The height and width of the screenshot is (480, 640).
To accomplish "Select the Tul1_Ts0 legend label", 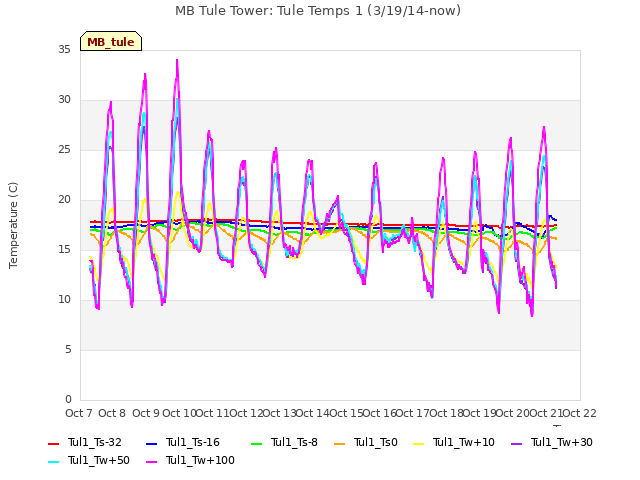I will [x=376, y=442].
